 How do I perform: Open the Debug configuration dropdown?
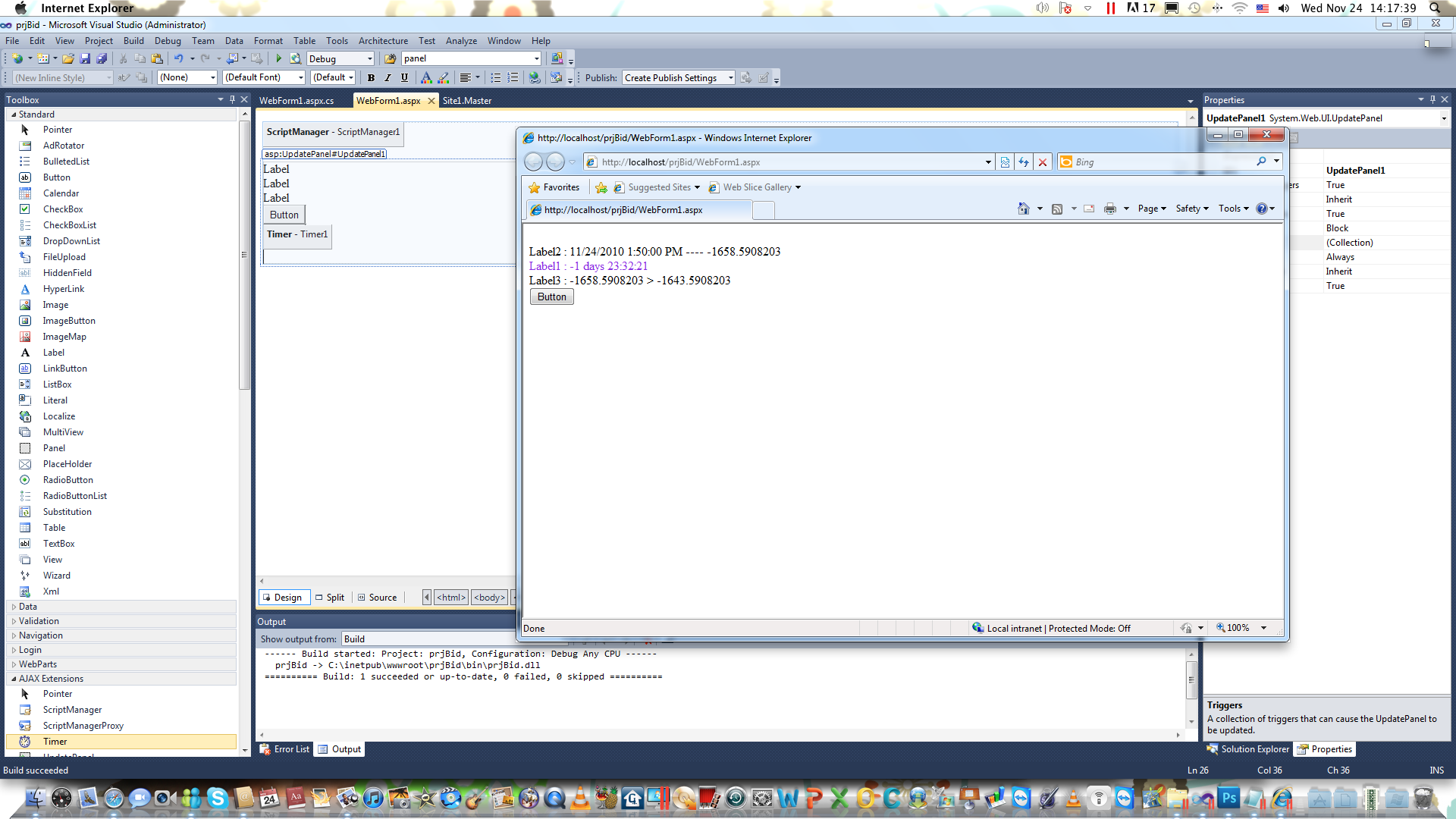point(369,58)
